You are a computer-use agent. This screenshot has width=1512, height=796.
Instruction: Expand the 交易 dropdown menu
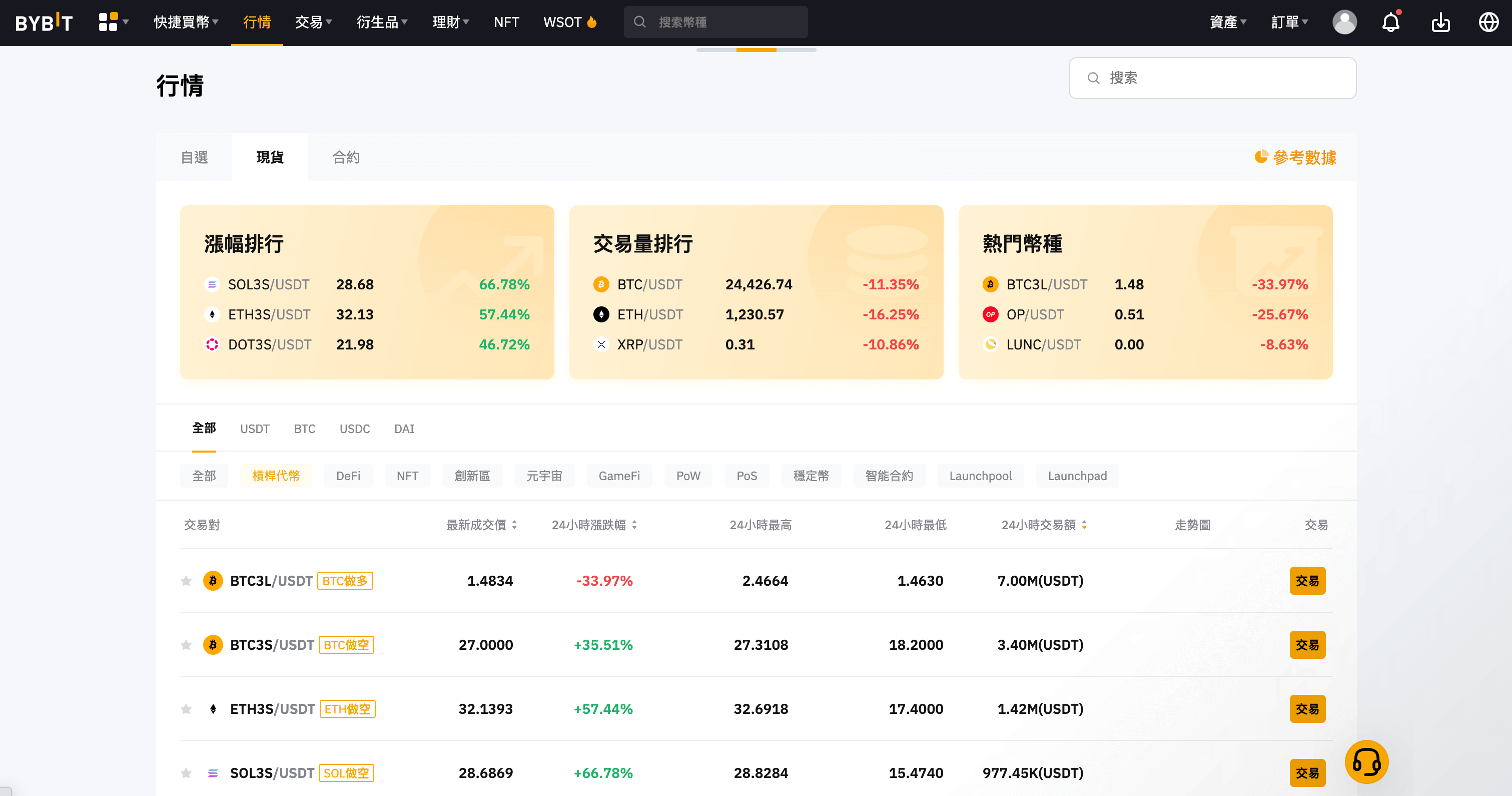coord(313,23)
